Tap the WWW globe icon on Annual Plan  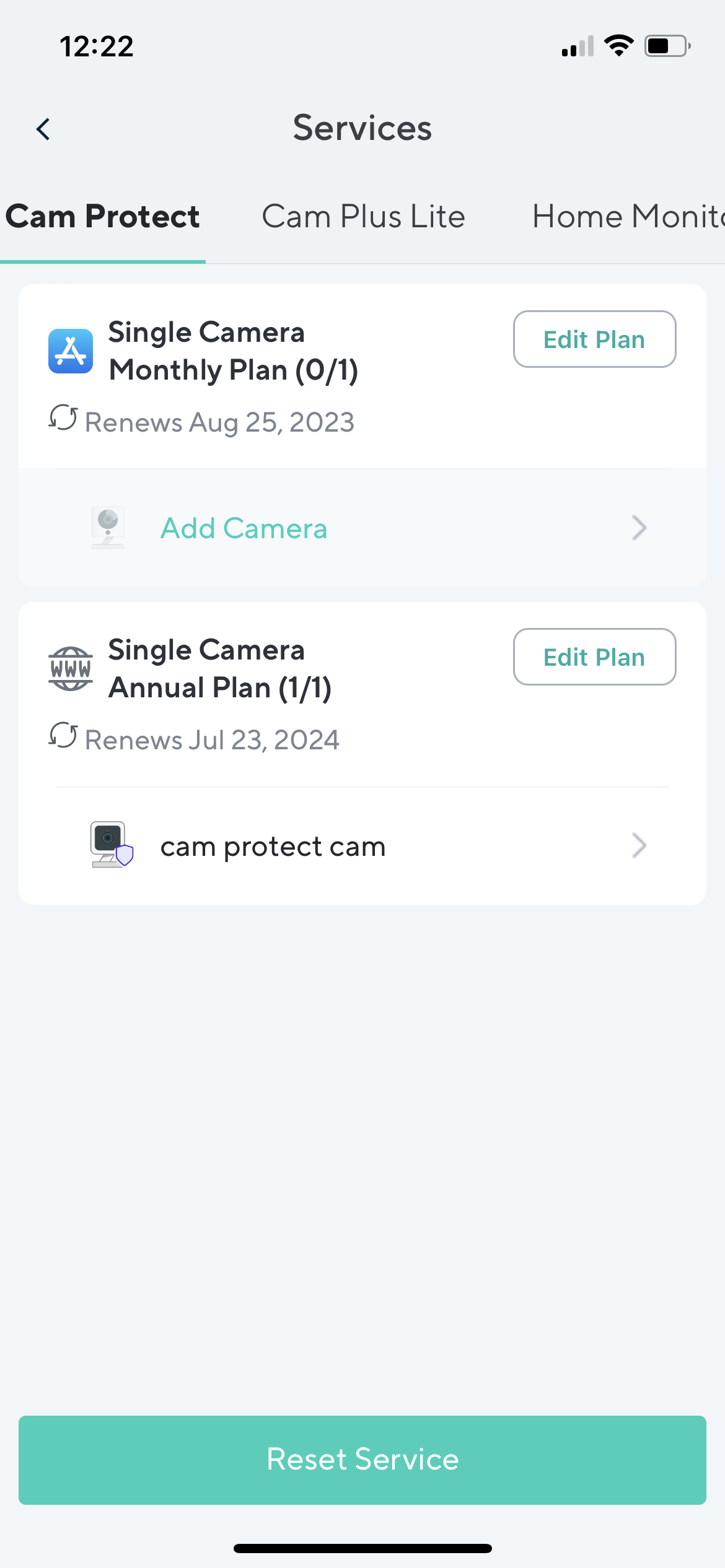pyautogui.click(x=71, y=669)
